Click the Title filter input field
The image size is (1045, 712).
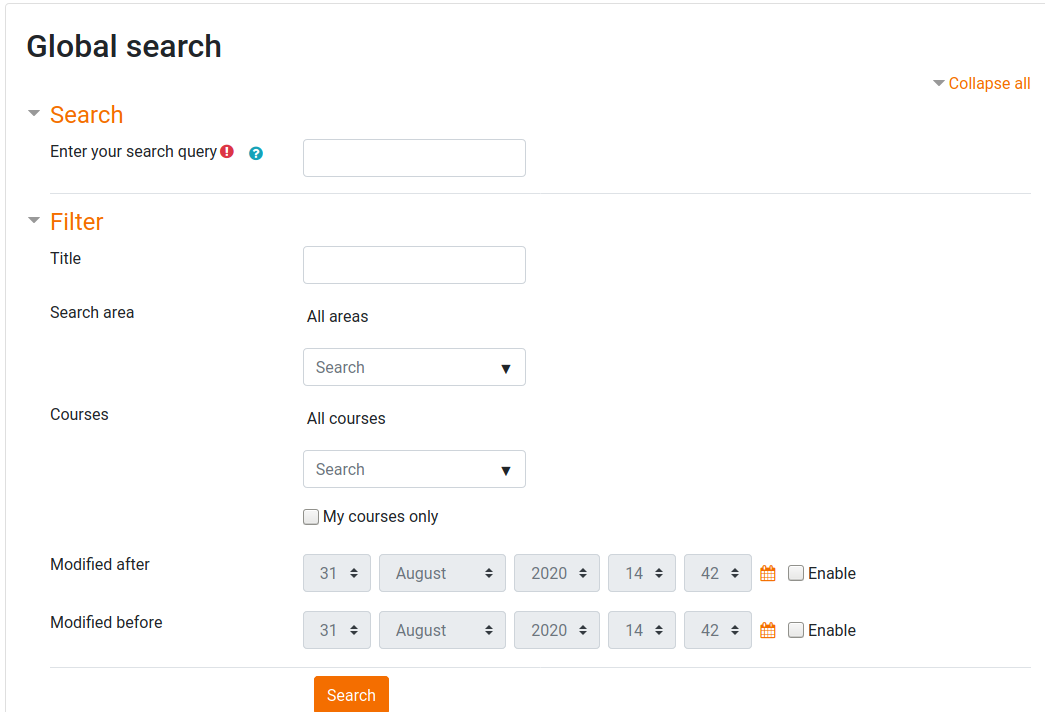click(x=414, y=264)
